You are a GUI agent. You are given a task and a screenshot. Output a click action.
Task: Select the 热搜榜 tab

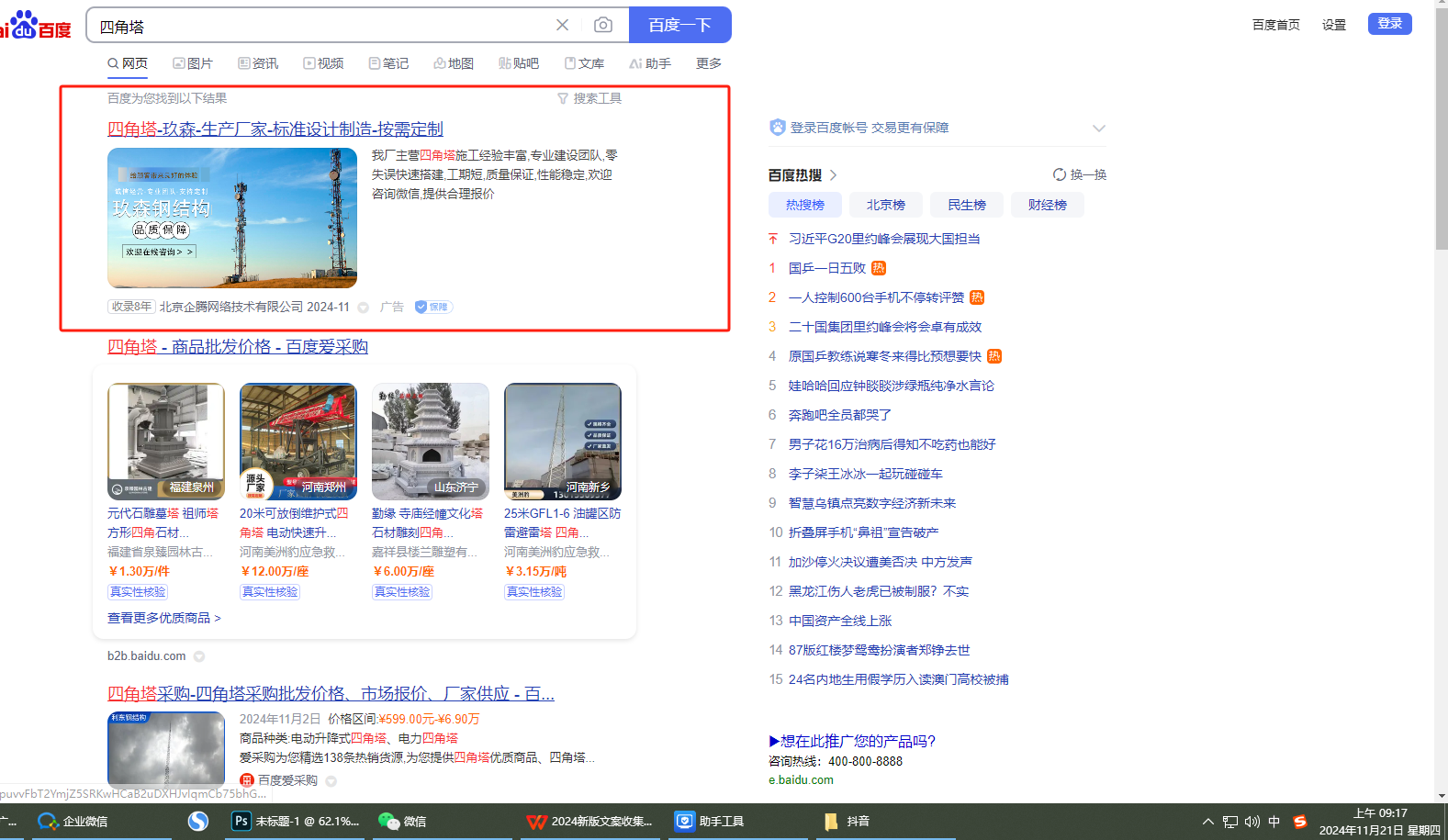(x=805, y=205)
